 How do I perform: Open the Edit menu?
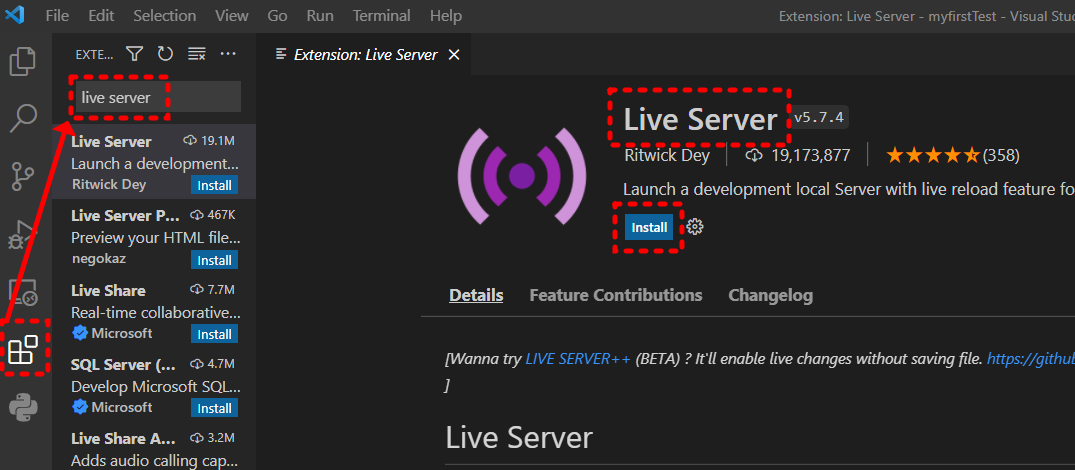pos(101,15)
